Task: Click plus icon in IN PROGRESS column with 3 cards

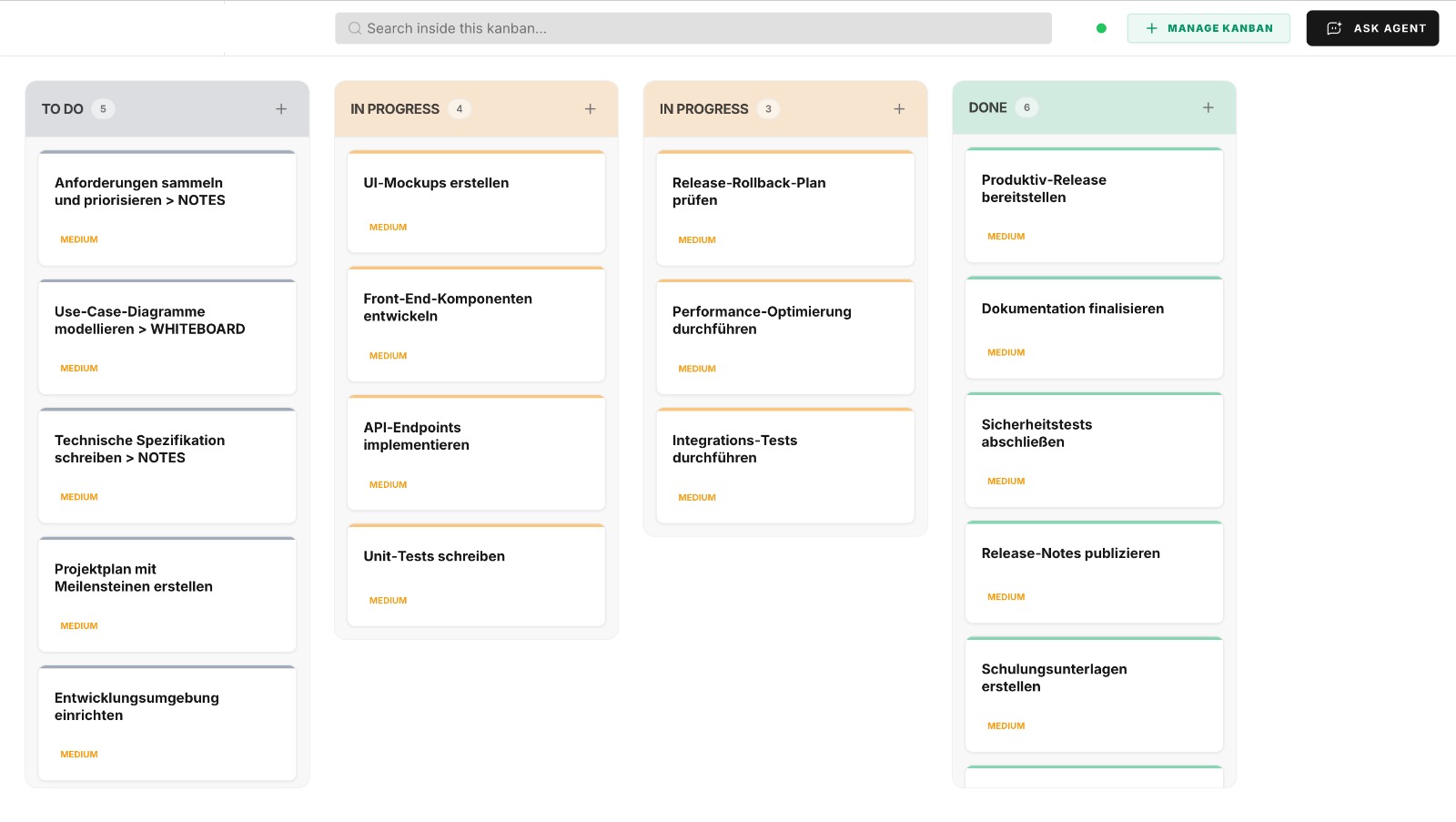Action: [899, 109]
